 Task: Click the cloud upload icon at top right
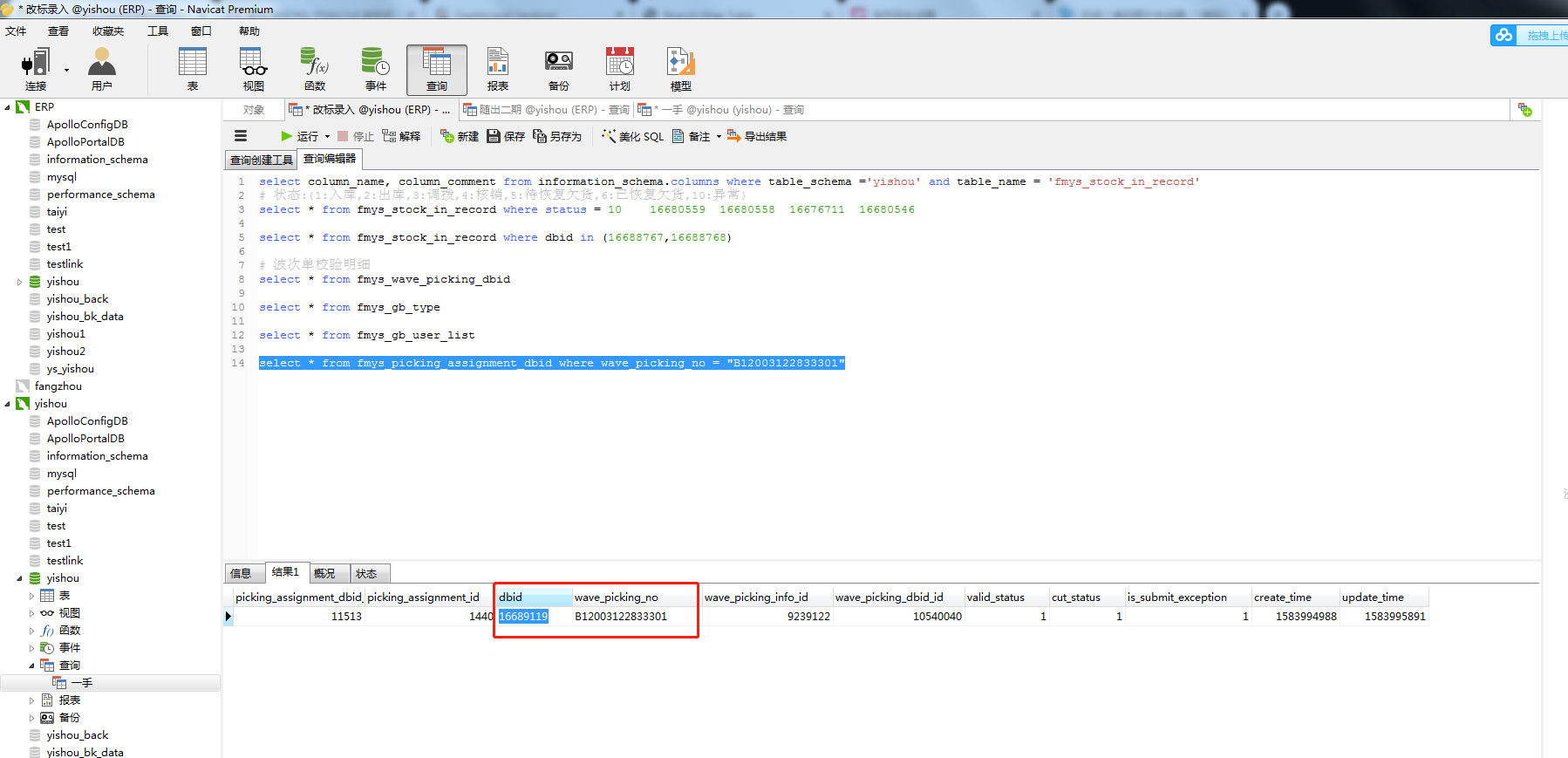(x=1503, y=35)
